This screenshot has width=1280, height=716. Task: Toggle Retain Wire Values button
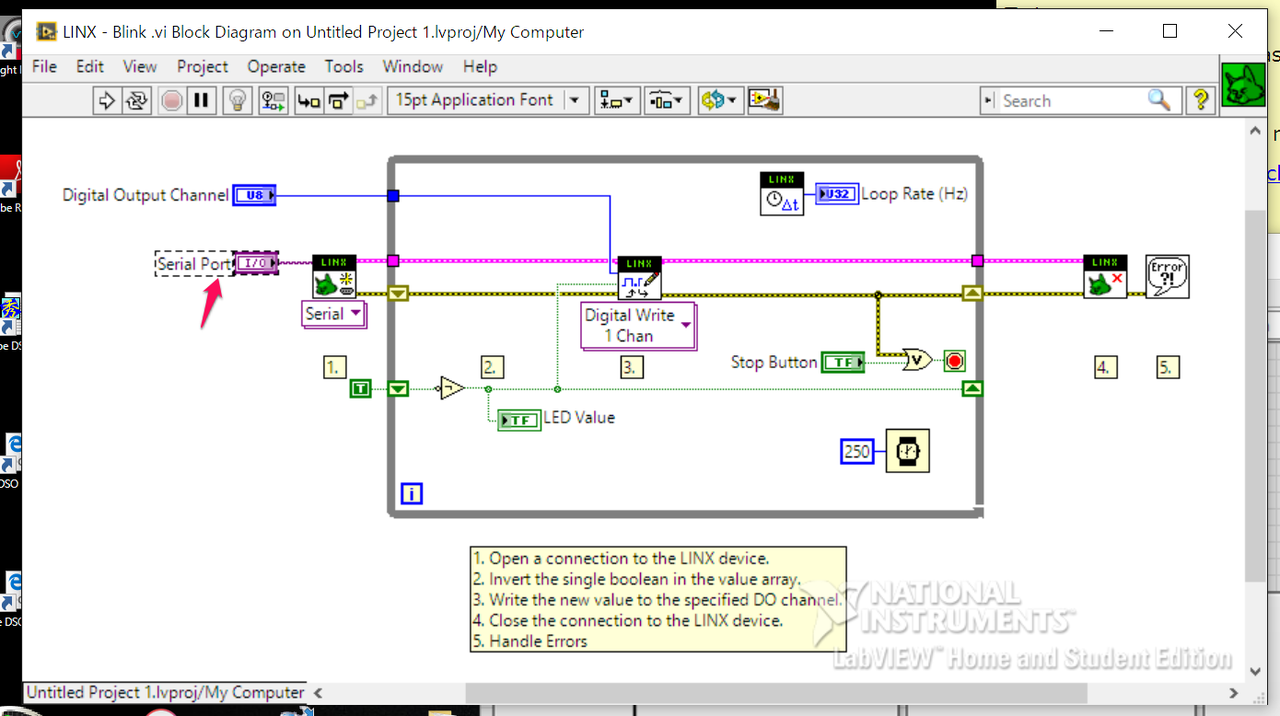(273, 100)
